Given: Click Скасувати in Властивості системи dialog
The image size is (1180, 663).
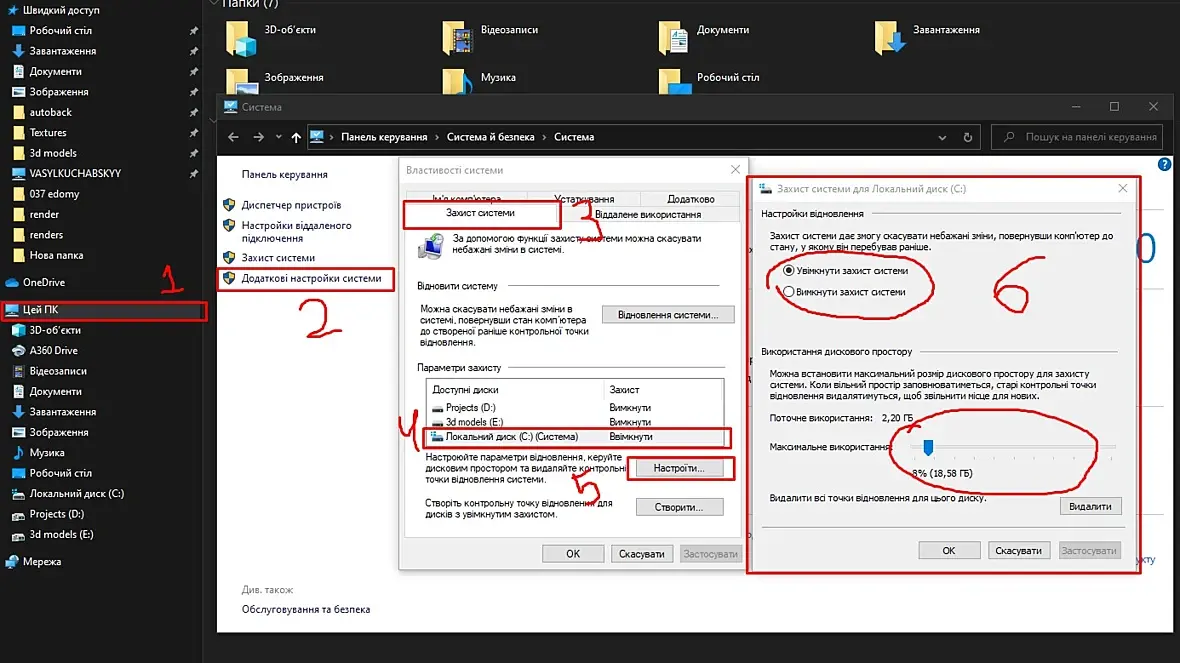Looking at the screenshot, I should pos(641,554).
